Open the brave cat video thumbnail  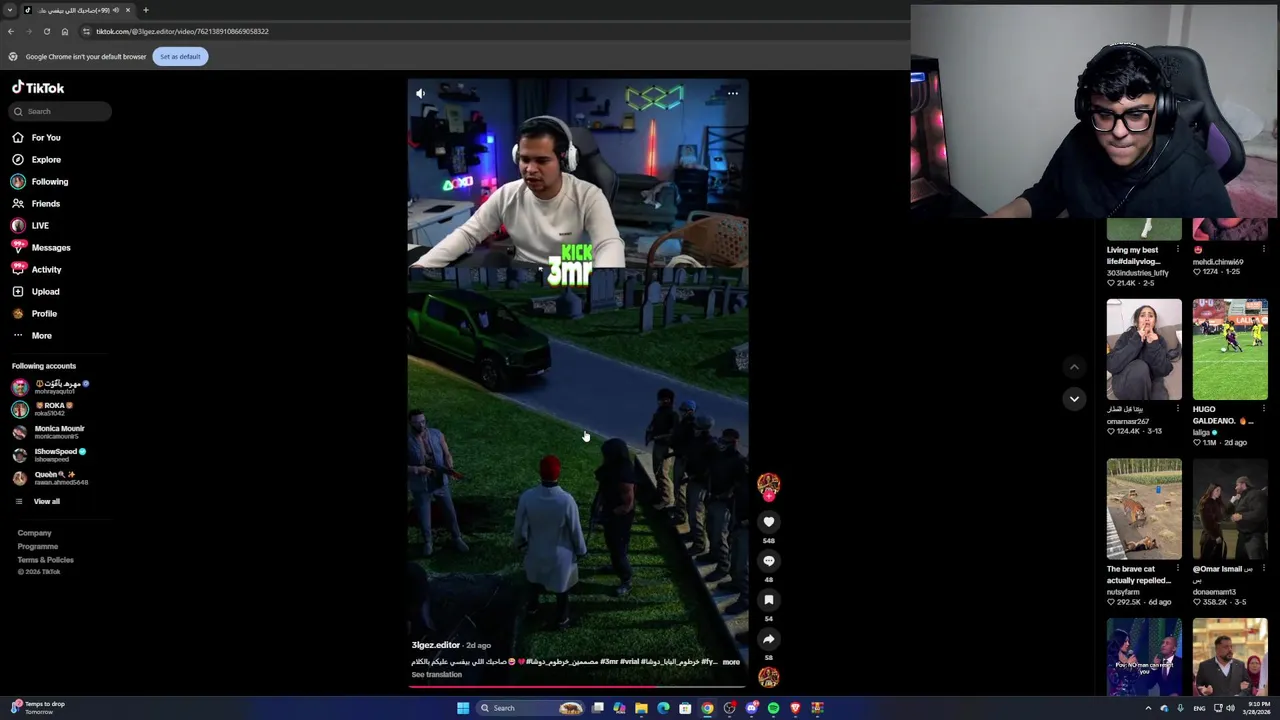pyautogui.click(x=1144, y=509)
